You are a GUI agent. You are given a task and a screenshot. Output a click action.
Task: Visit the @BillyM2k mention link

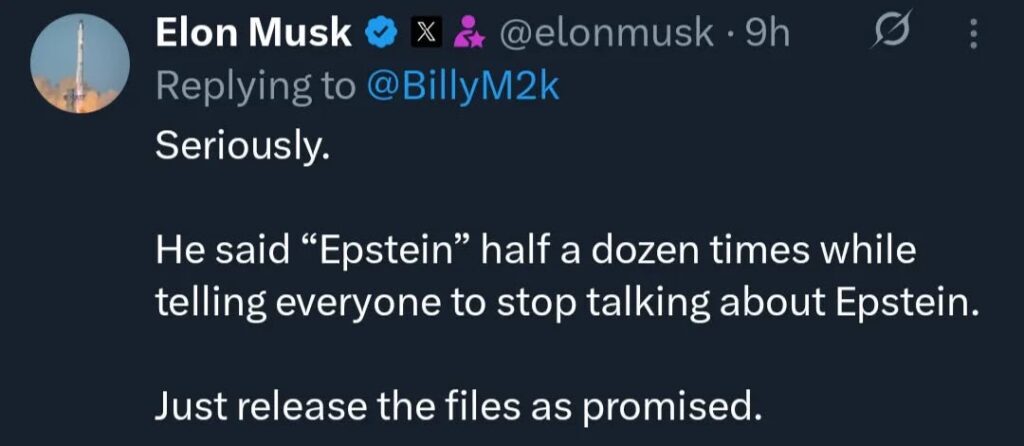pos(461,87)
